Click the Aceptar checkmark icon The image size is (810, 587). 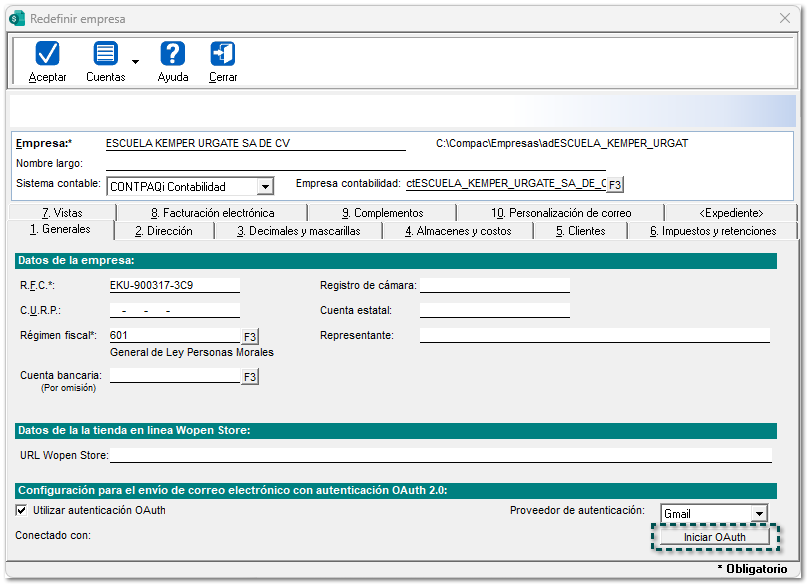point(47,54)
